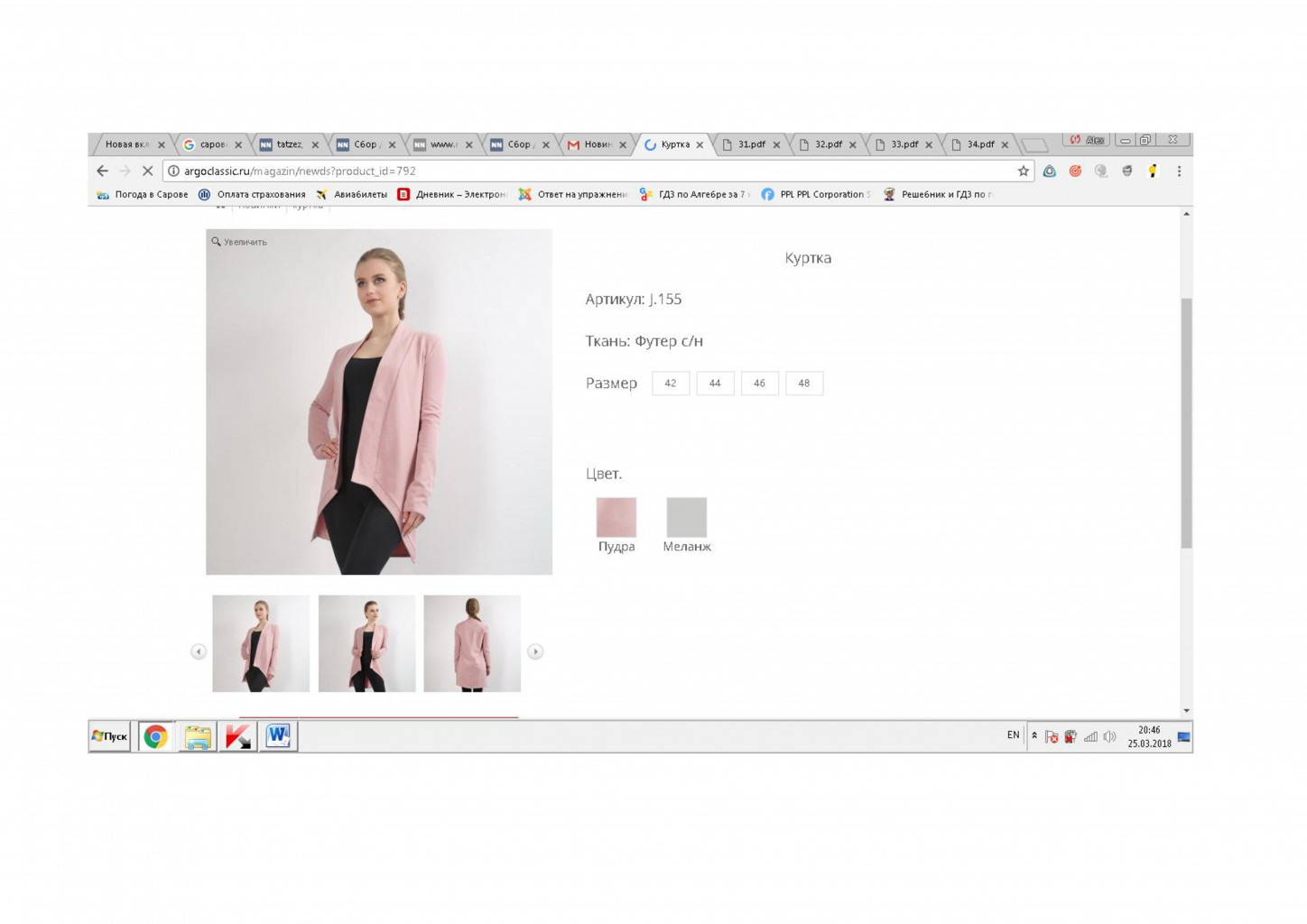Close the Куртка tab

click(700, 144)
